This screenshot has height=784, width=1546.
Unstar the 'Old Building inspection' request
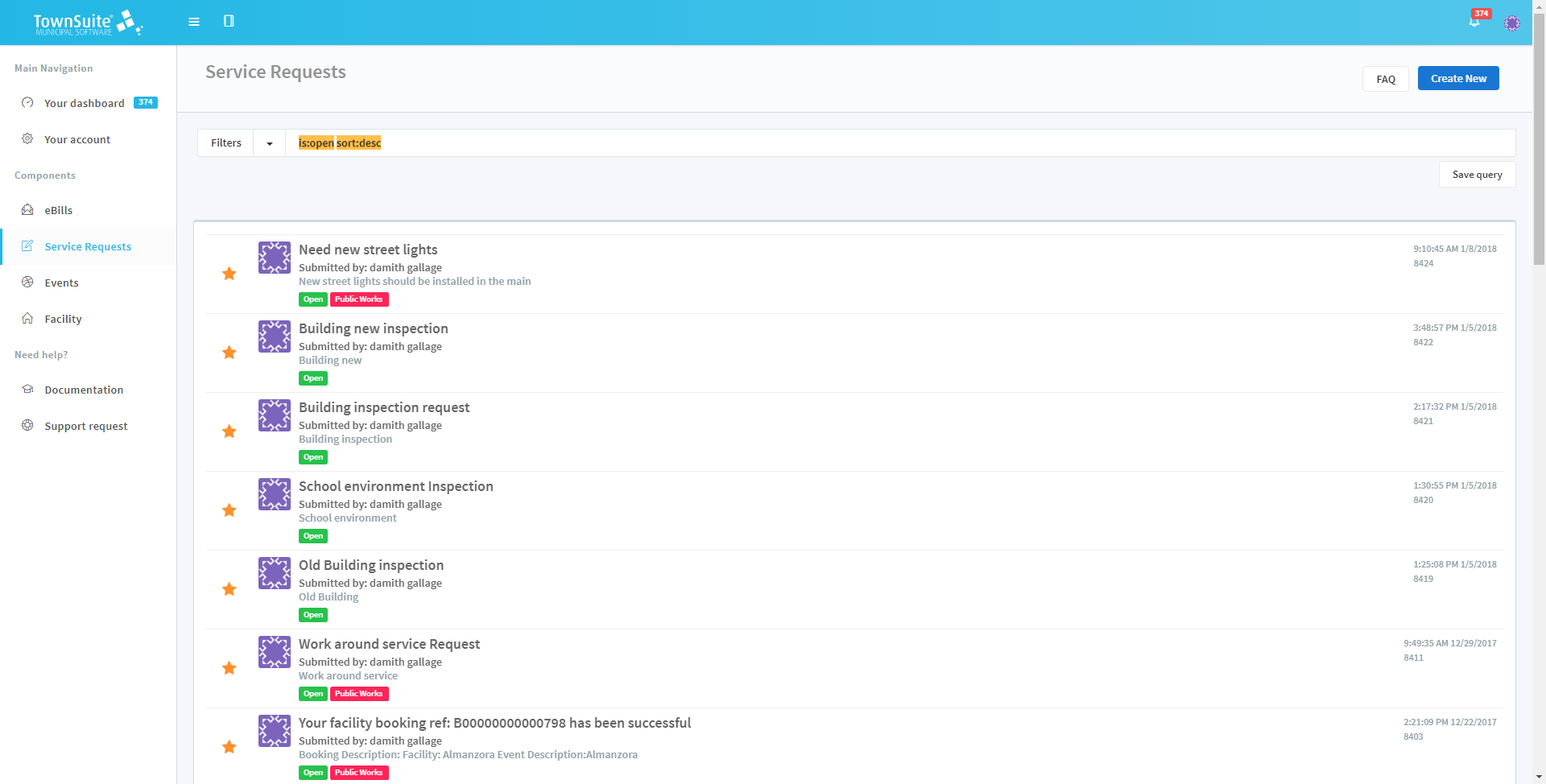[229, 589]
